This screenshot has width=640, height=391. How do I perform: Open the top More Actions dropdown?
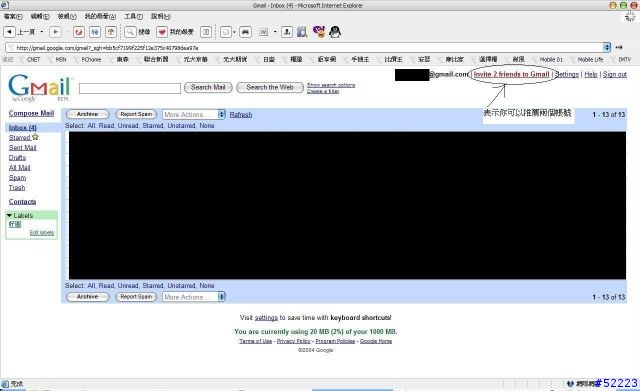pos(194,114)
